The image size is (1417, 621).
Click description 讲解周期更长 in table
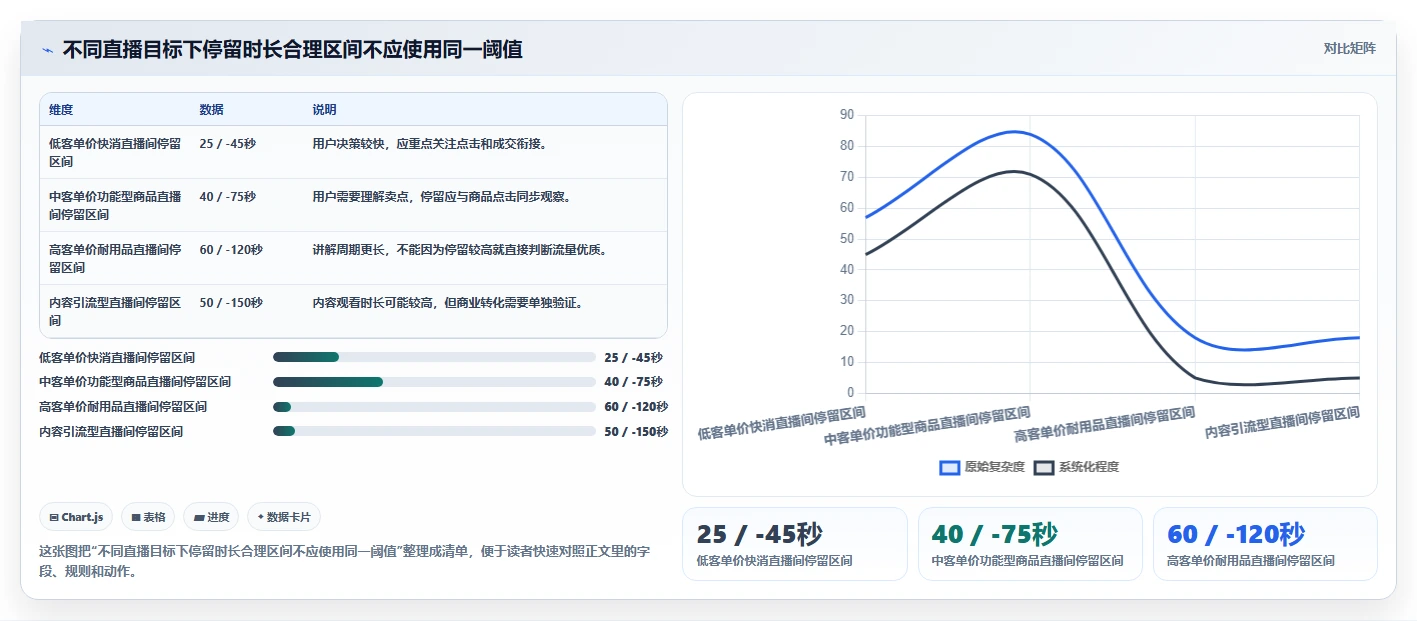point(459,250)
